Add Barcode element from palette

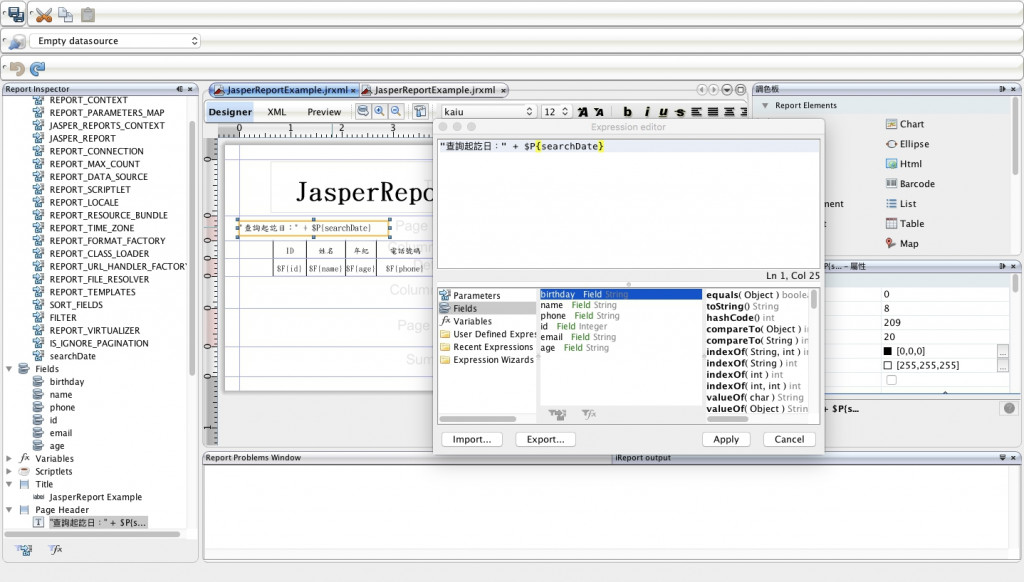pyautogui.click(x=910, y=184)
